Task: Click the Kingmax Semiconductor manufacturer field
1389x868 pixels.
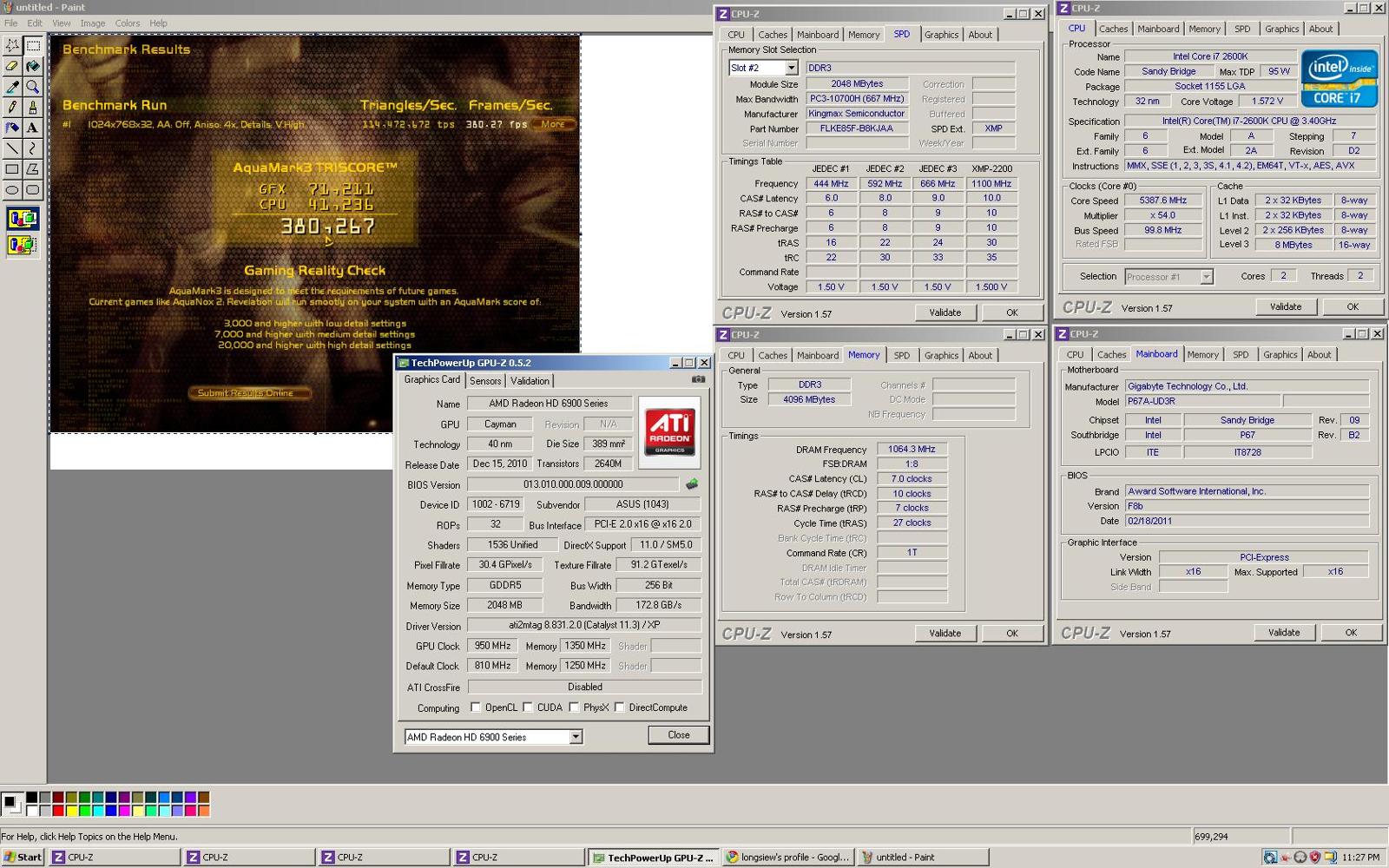Action: tap(857, 114)
